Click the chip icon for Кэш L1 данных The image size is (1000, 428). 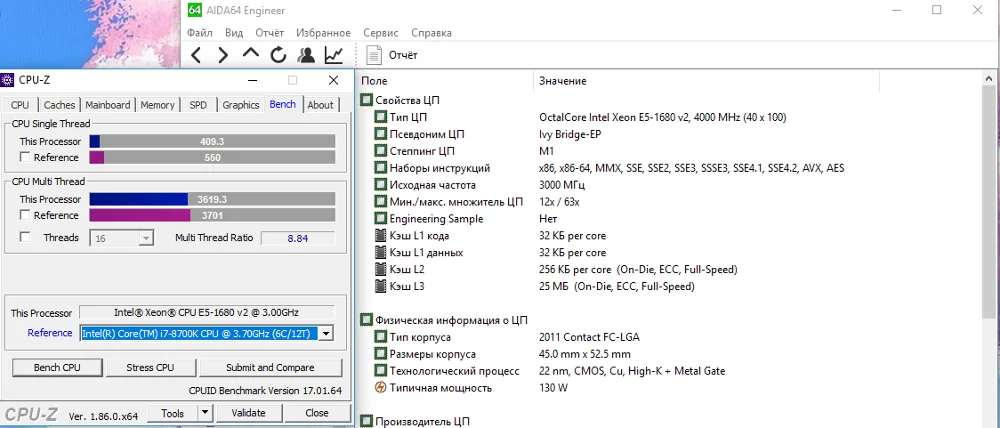point(380,253)
